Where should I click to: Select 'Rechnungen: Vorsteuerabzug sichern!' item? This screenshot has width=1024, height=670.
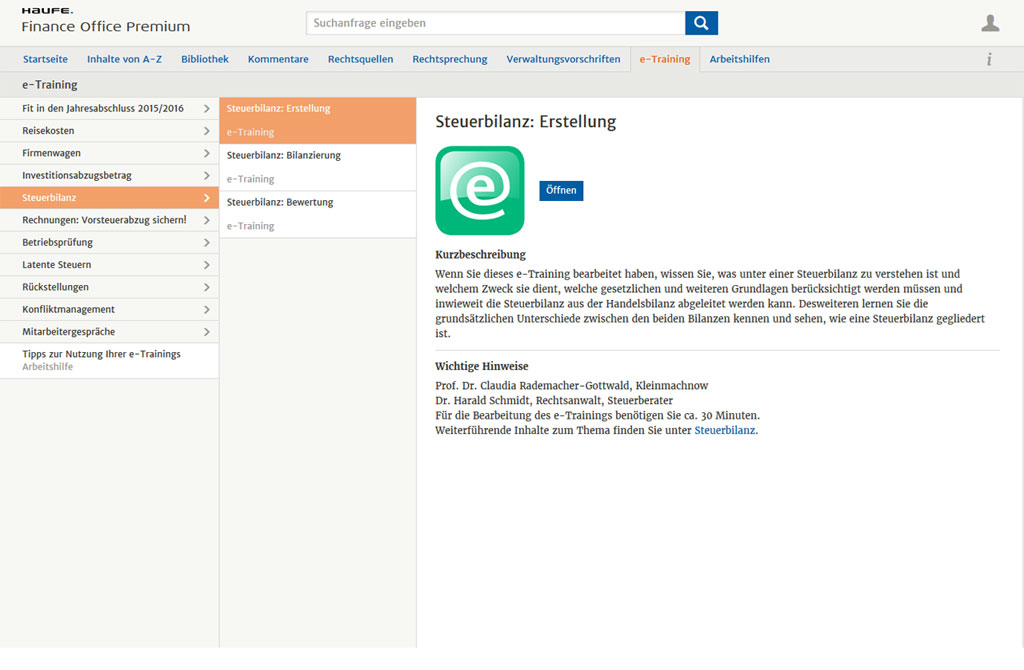(109, 220)
